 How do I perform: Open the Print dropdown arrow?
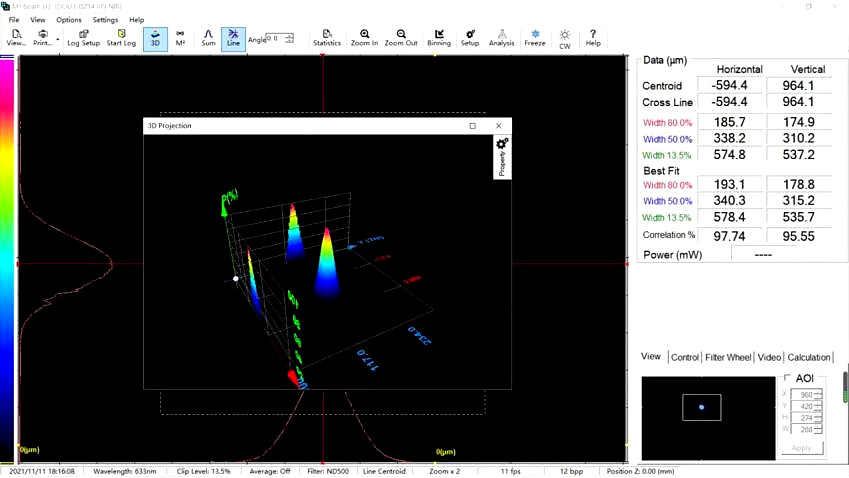pyautogui.click(x=58, y=40)
